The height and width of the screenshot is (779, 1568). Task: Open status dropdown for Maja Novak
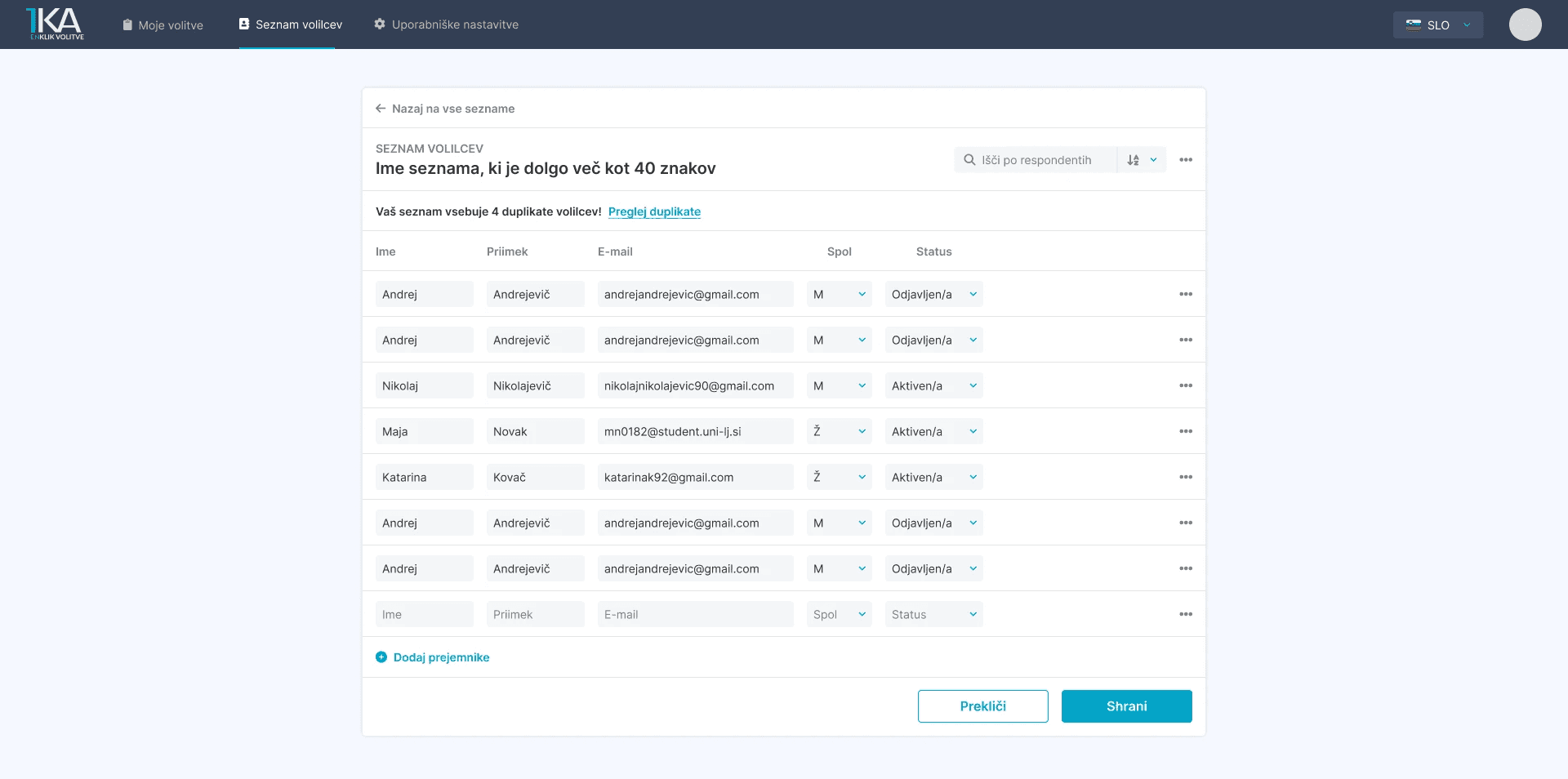pos(934,431)
